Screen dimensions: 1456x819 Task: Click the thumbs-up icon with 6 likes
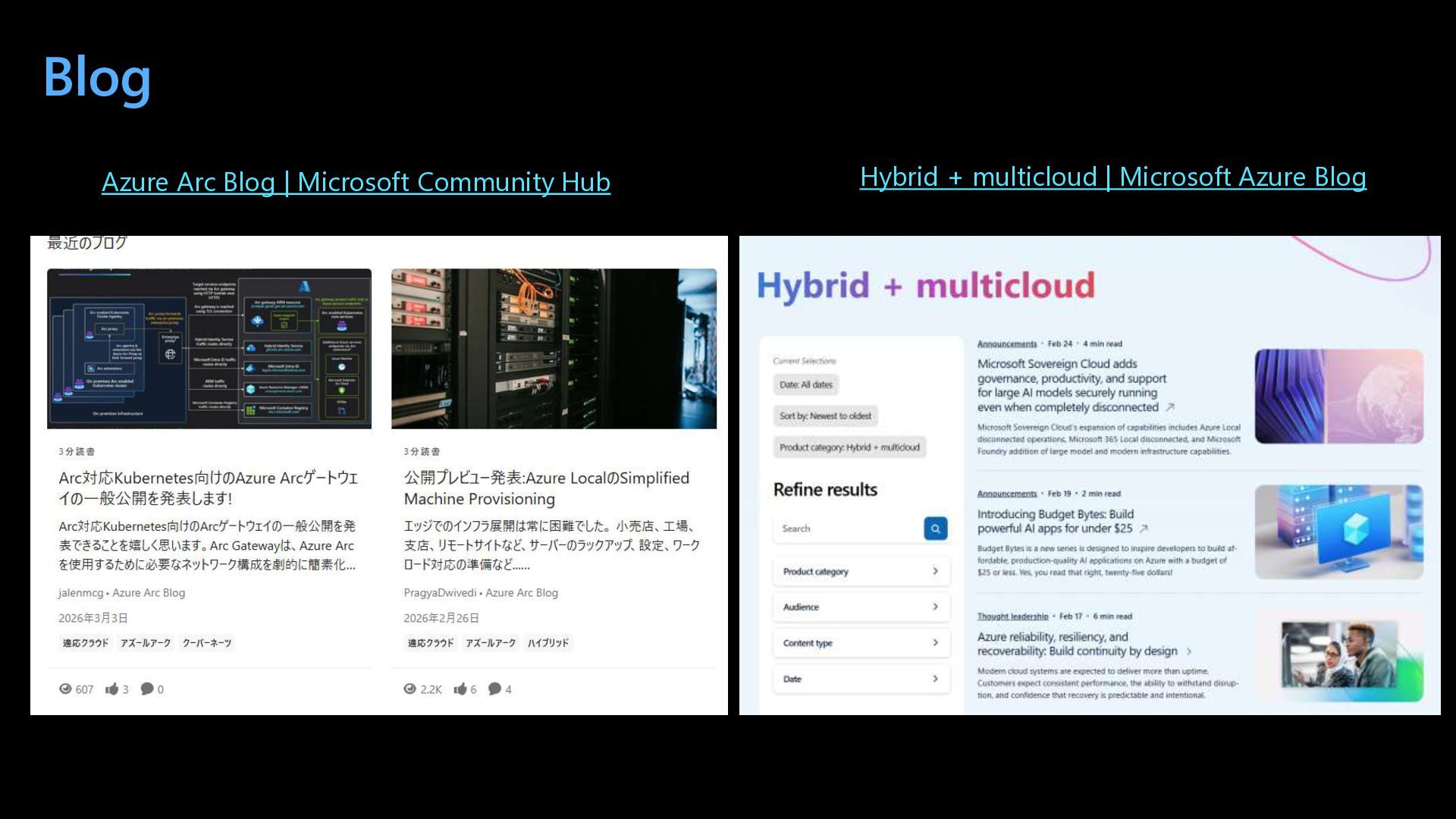pos(460,689)
